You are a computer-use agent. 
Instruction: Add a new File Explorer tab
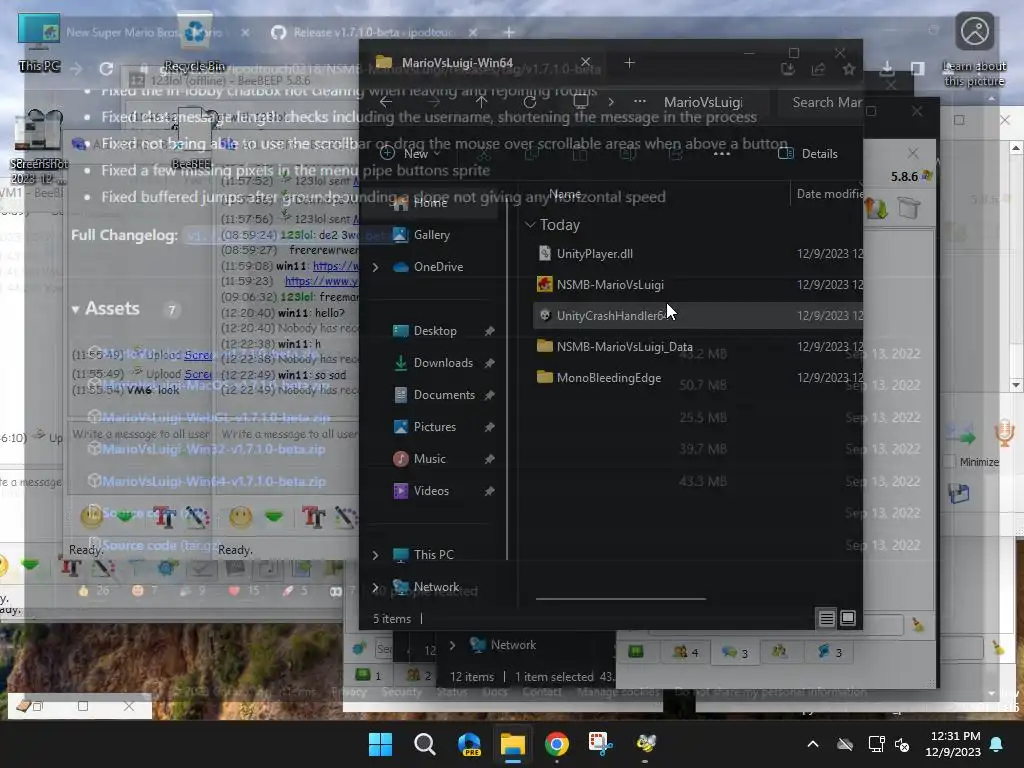[629, 63]
